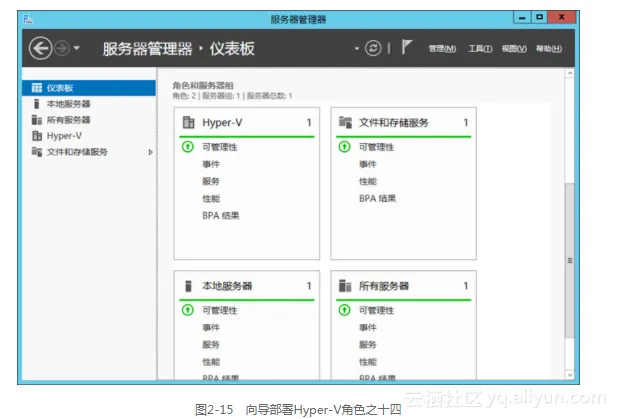Select 所有服务器 in the sidebar

coord(89,120)
